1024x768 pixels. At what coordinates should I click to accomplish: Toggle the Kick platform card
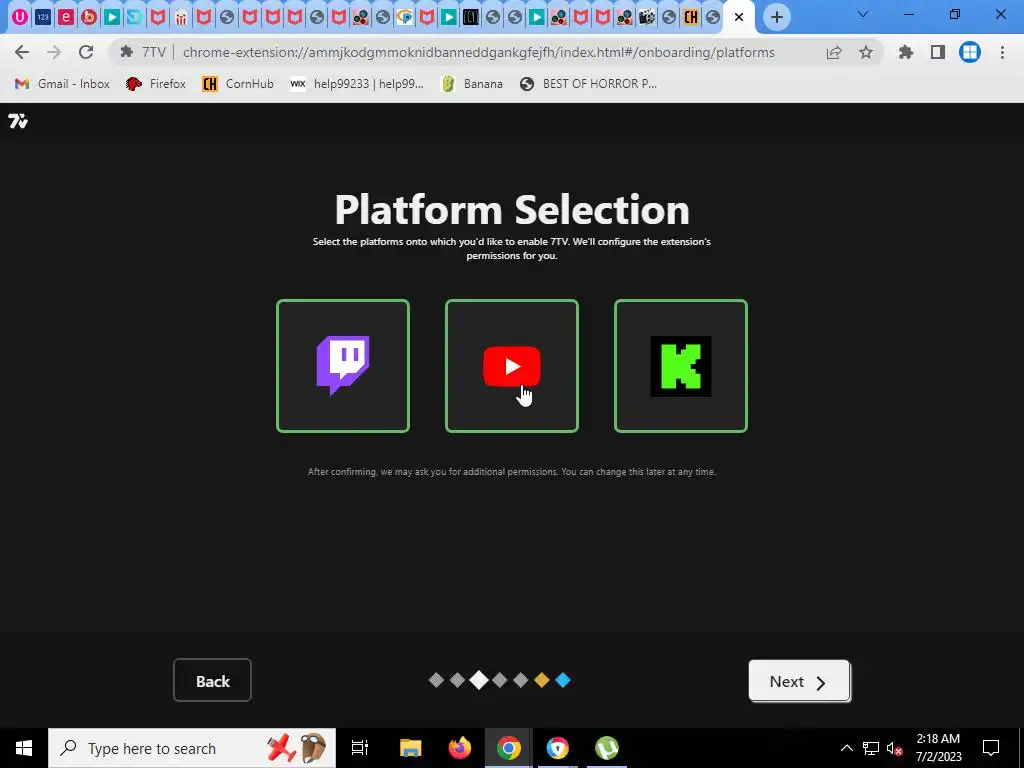coord(680,366)
